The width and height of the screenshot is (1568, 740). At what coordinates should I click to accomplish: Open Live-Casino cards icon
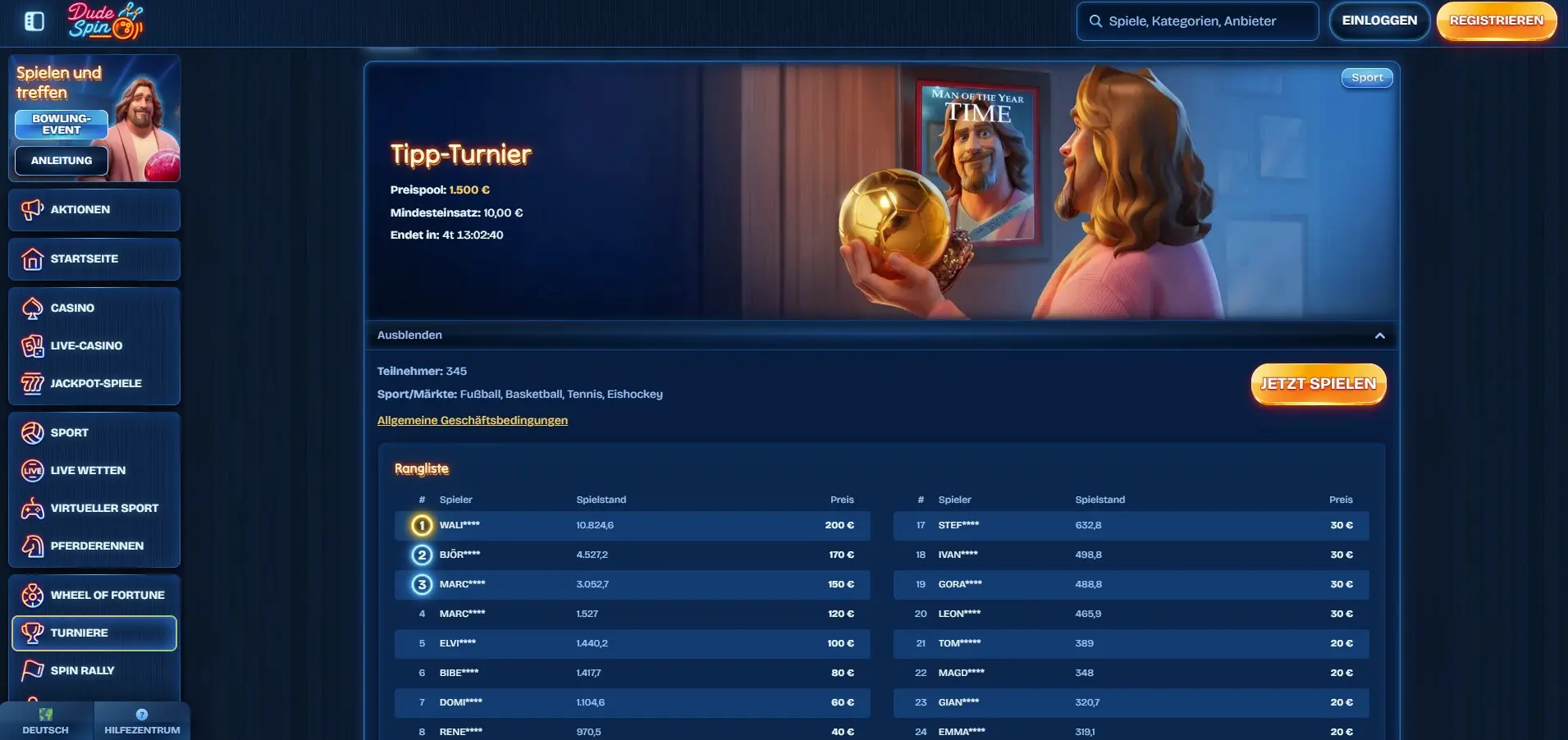click(32, 346)
